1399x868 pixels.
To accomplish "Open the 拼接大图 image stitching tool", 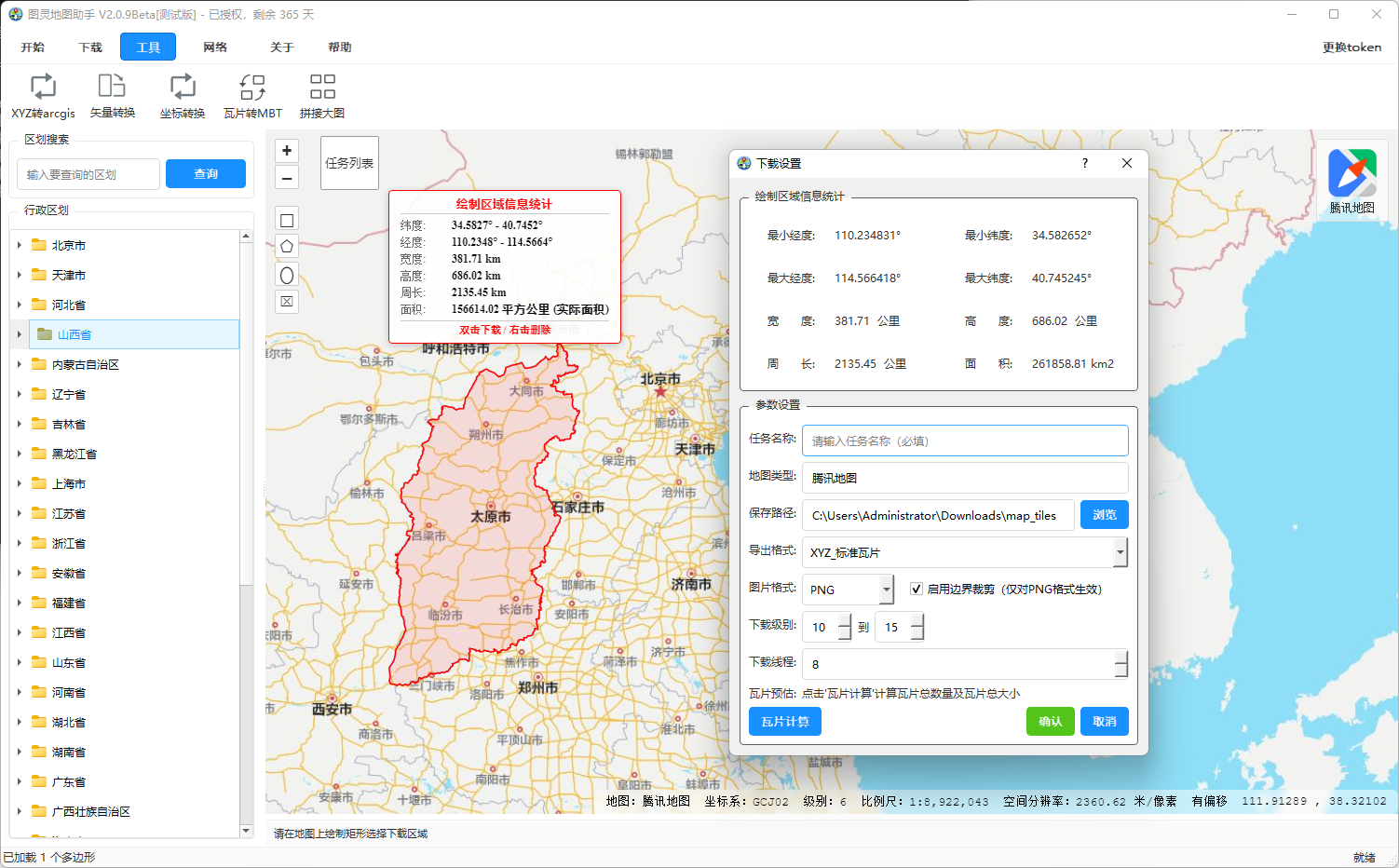I will [x=321, y=95].
